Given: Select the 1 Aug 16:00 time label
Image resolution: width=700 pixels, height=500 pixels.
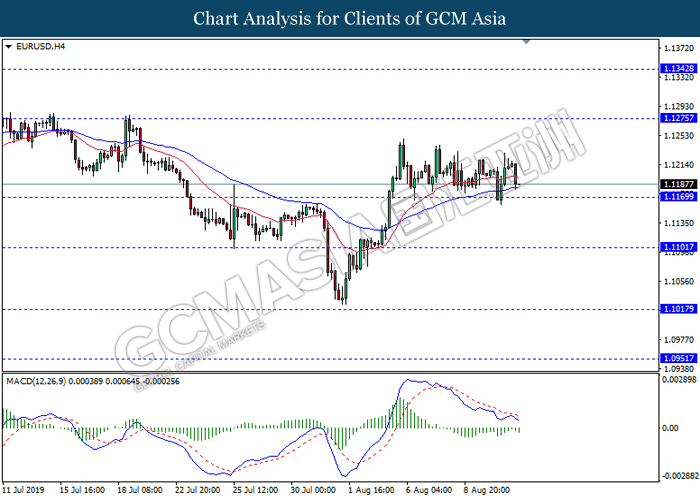Looking at the screenshot, I should coord(369,491).
